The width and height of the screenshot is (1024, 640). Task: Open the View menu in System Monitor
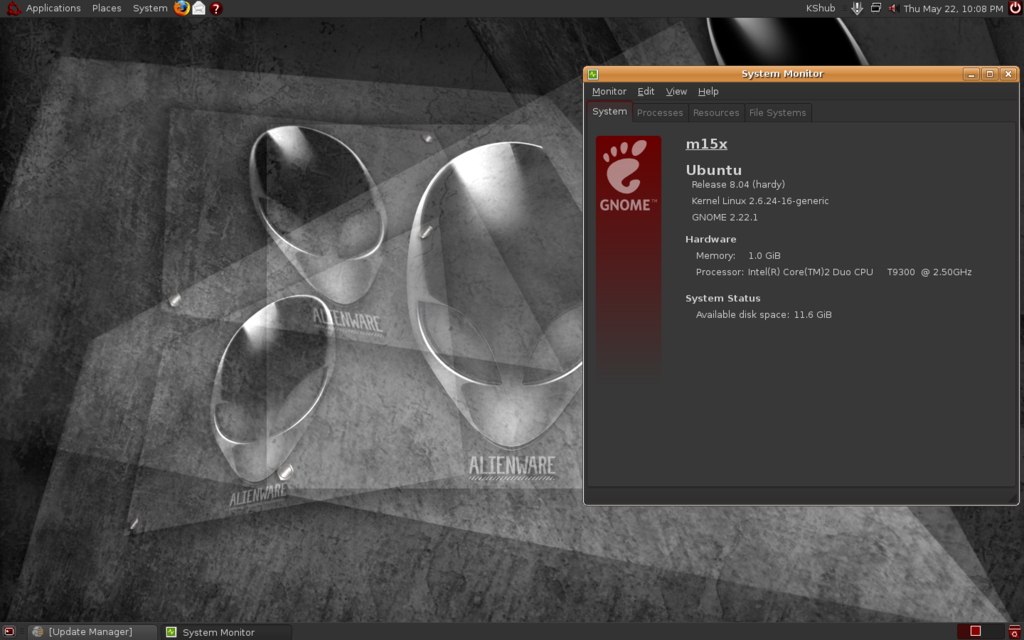point(676,91)
